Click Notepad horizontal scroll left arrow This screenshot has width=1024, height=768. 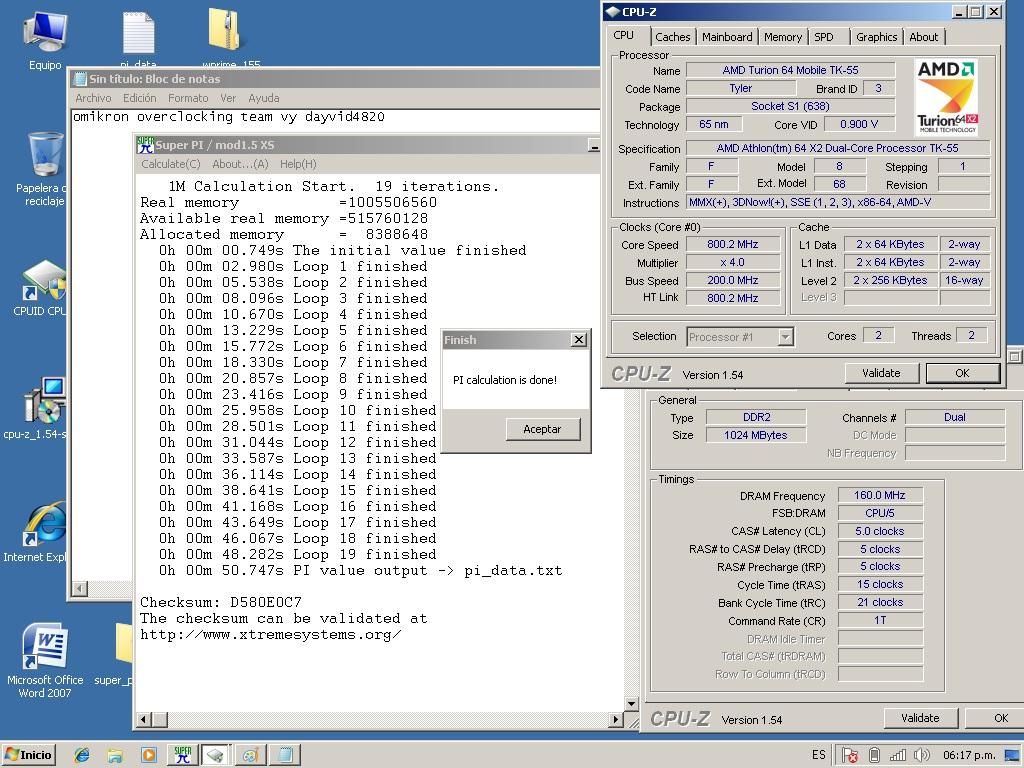(x=80, y=588)
